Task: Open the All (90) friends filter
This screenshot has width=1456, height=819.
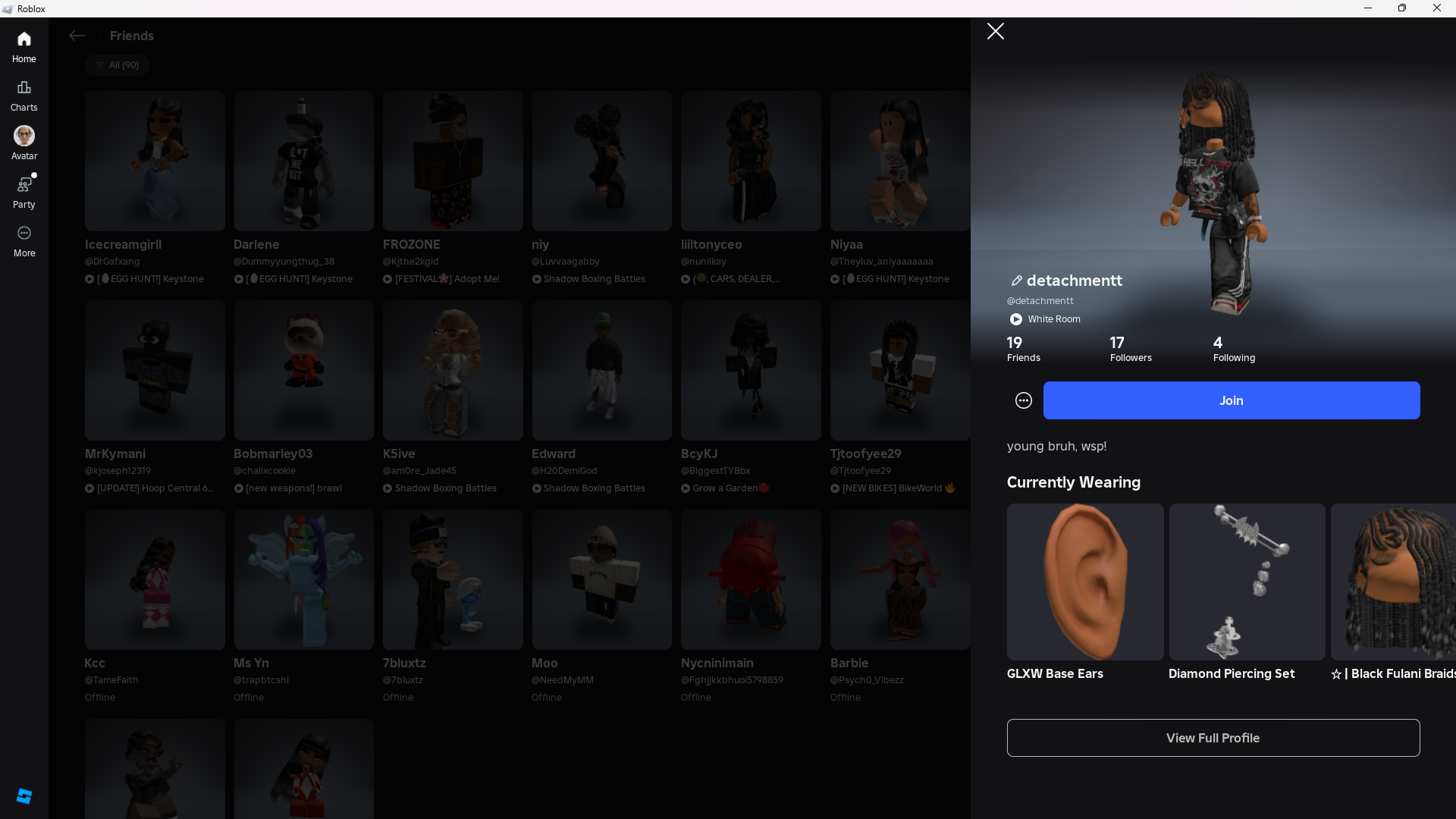Action: coord(117,65)
